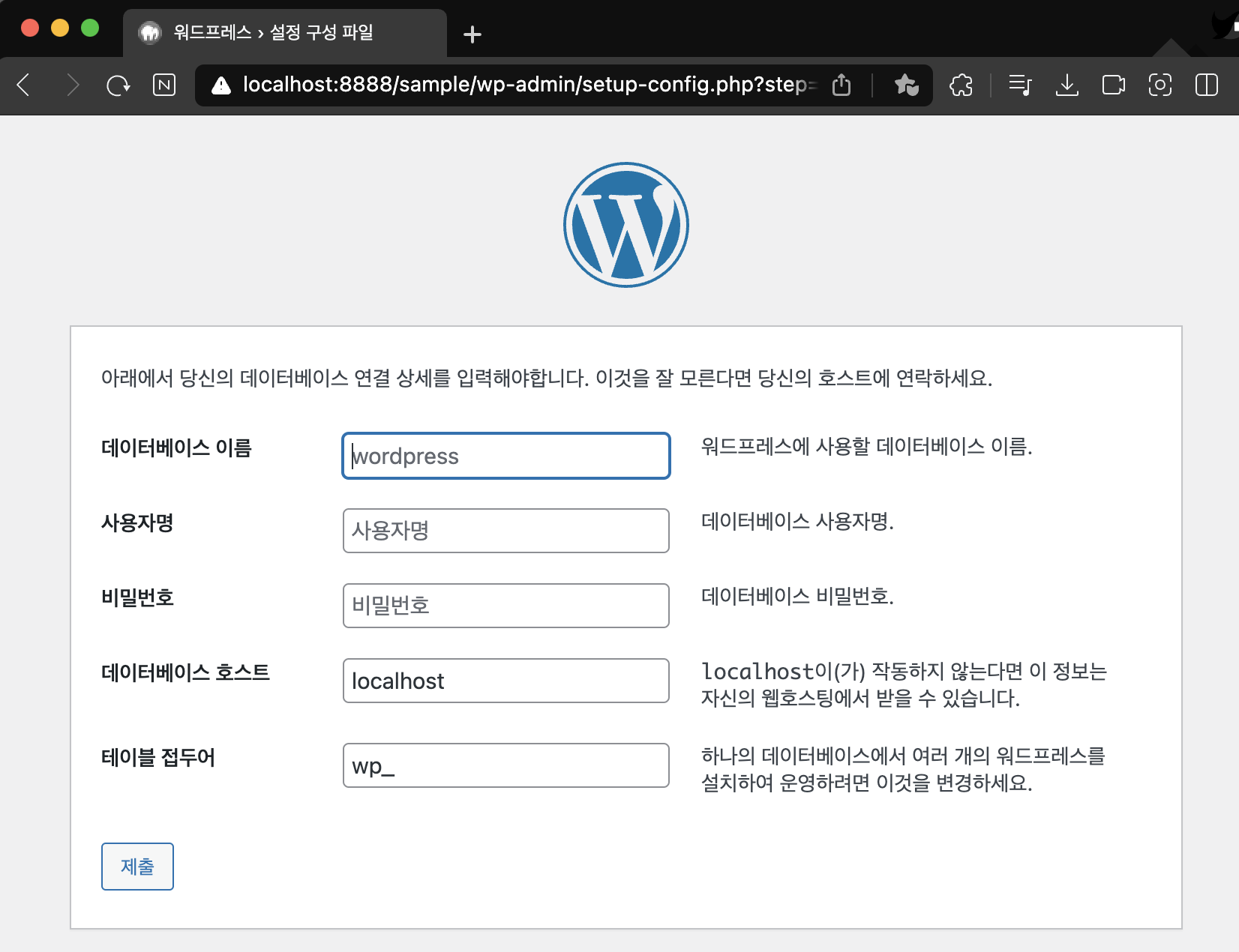Toggle the sidebar panel icon
1239x952 pixels.
(1207, 85)
